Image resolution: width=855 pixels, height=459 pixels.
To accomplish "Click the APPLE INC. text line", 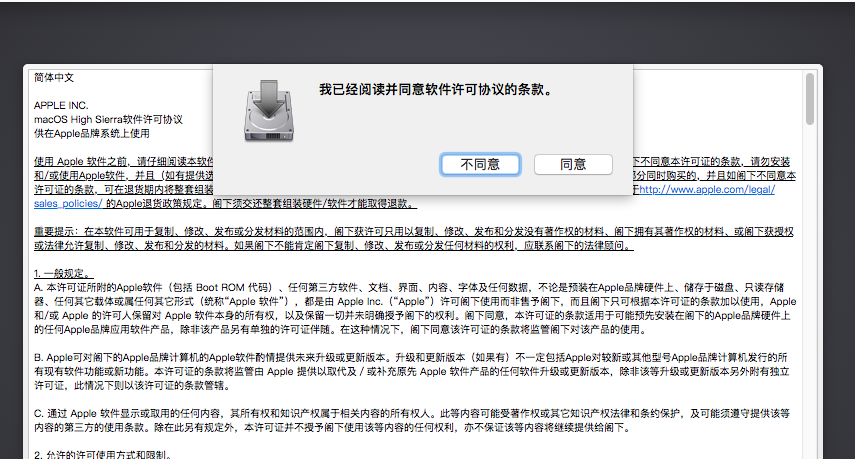I will 61,105.
